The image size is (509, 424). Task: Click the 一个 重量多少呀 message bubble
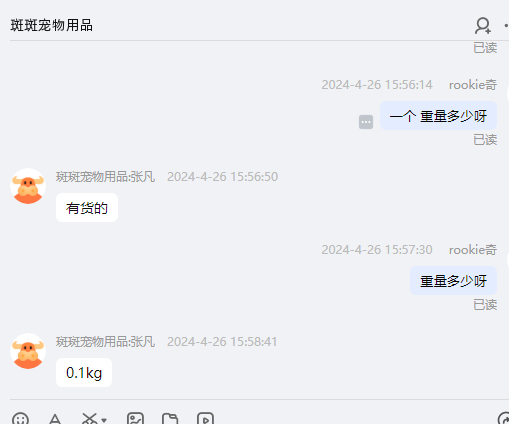point(438,116)
